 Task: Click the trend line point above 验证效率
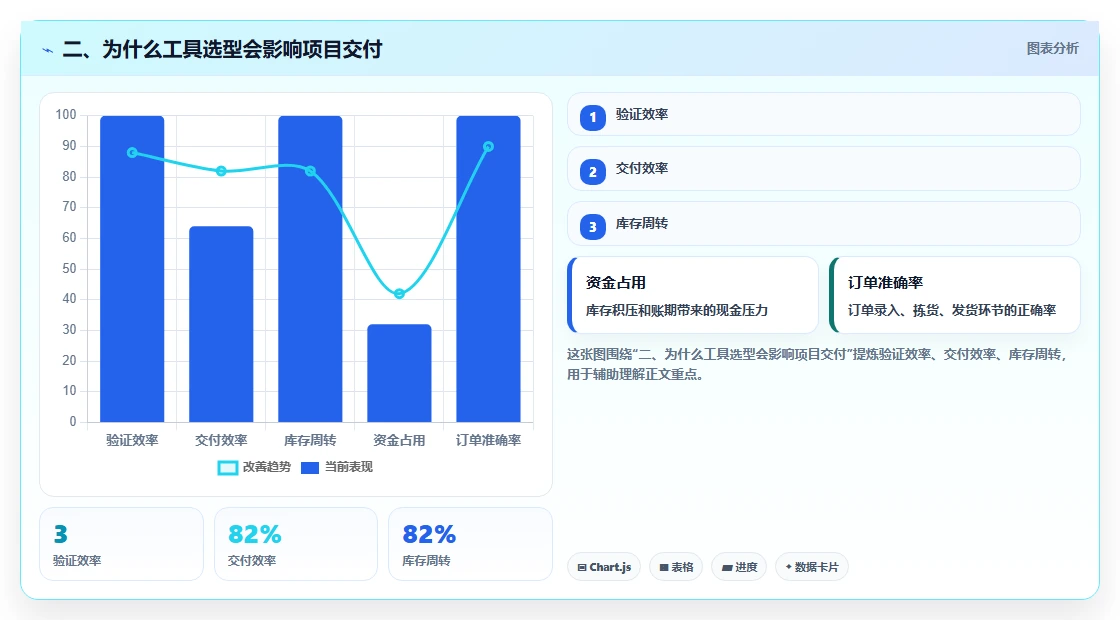tap(132, 153)
